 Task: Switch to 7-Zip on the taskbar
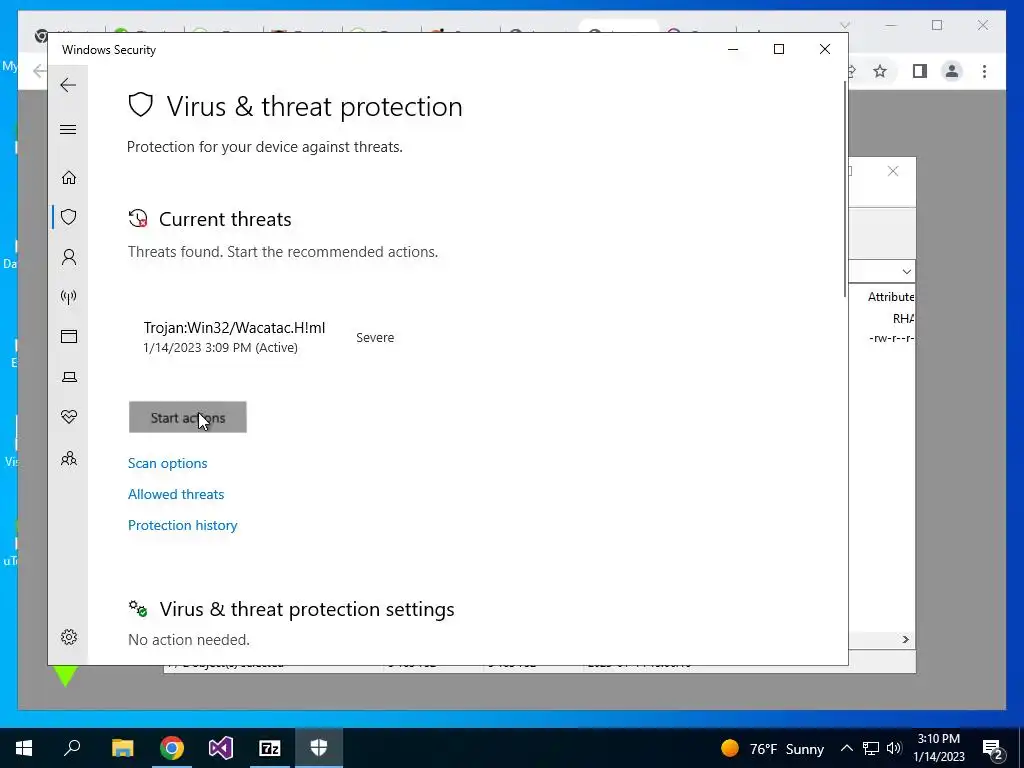pyautogui.click(x=270, y=748)
